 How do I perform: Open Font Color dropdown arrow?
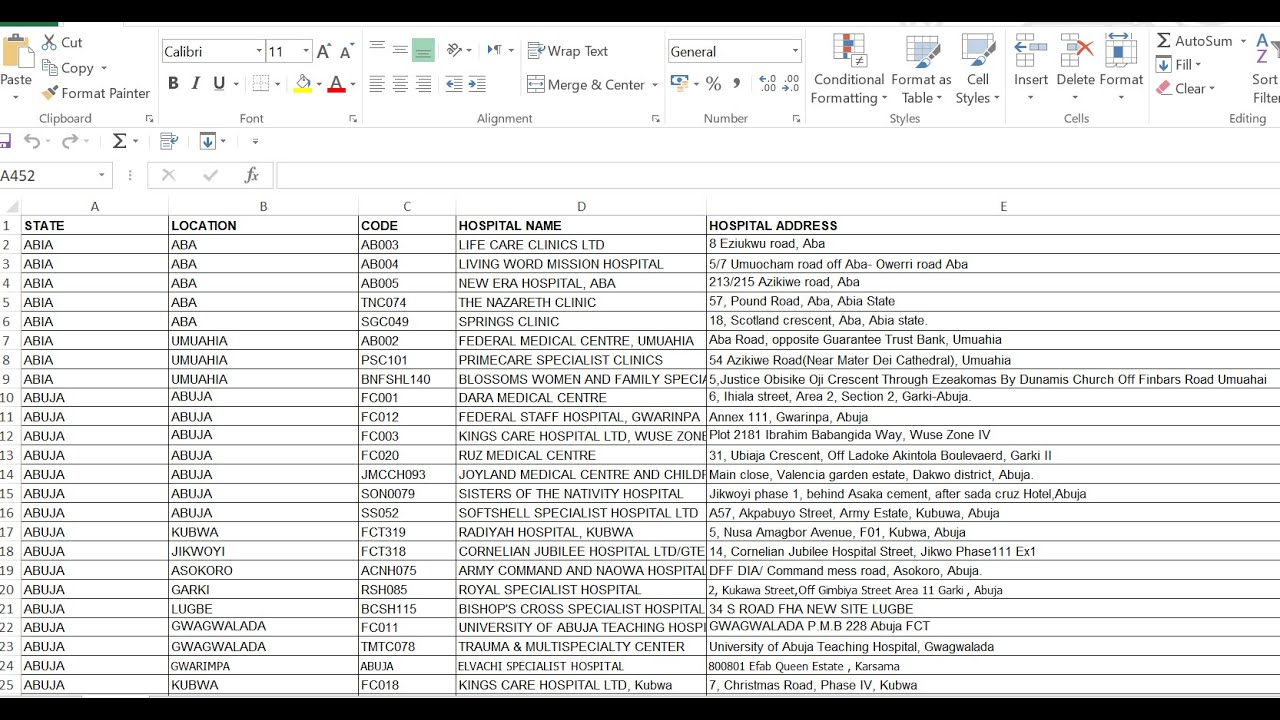point(353,85)
